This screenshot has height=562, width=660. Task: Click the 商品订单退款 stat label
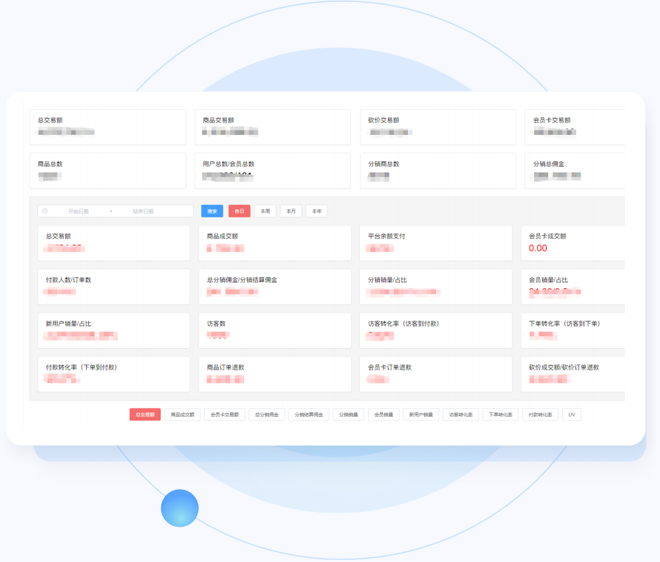point(226,368)
